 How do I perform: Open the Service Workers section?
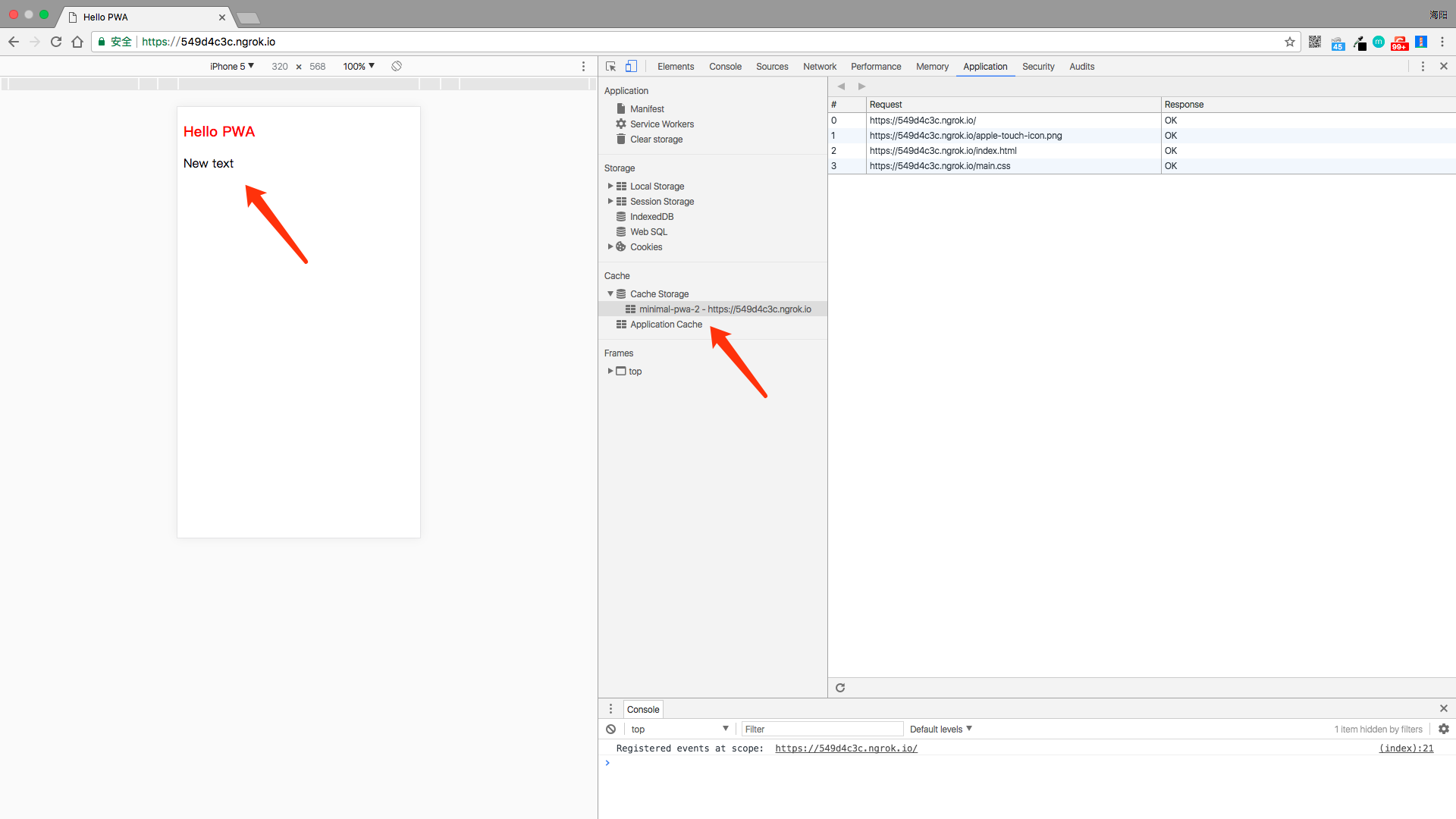pyautogui.click(x=662, y=124)
